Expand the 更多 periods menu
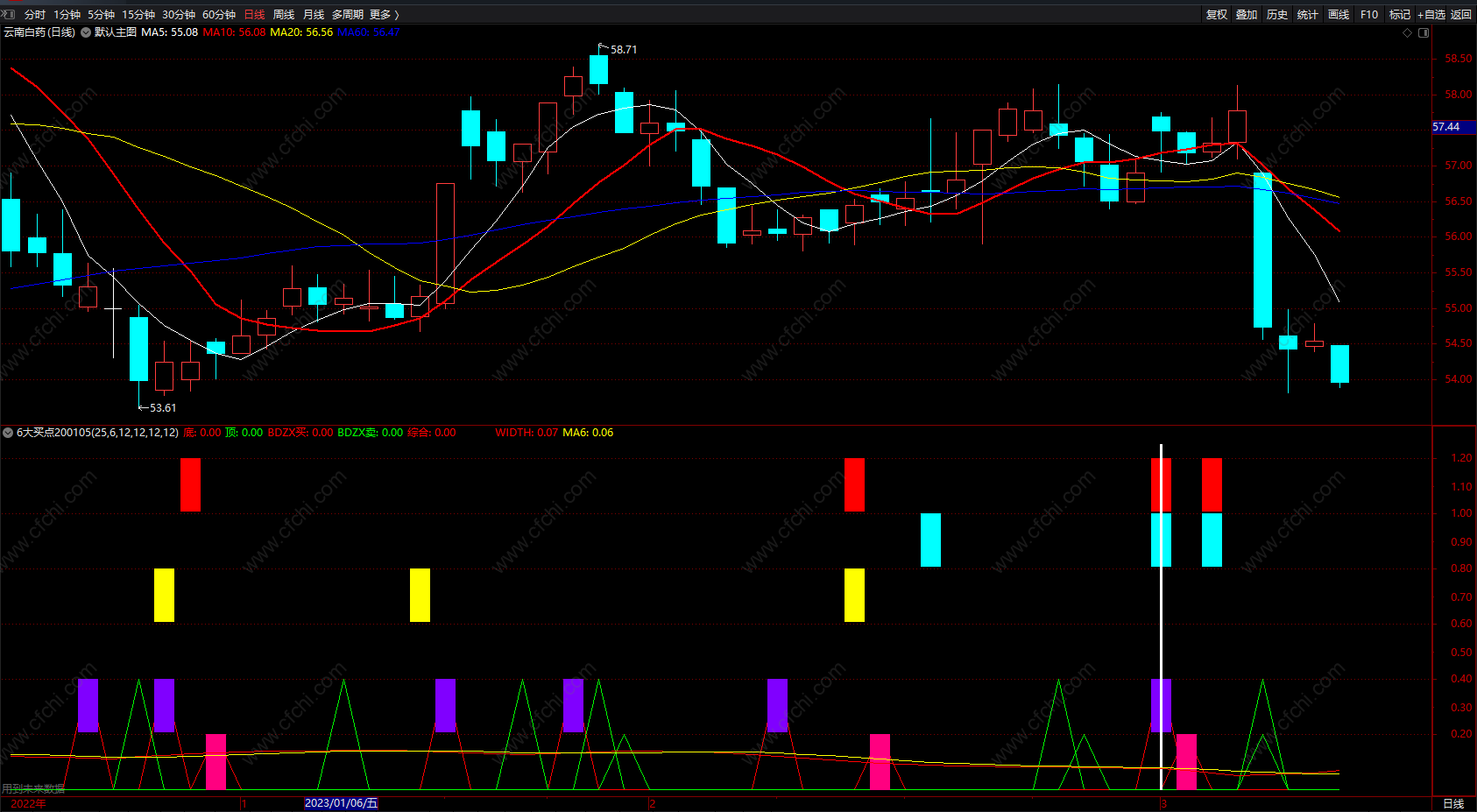Screen dimensions: 1477x812 [x=385, y=15]
